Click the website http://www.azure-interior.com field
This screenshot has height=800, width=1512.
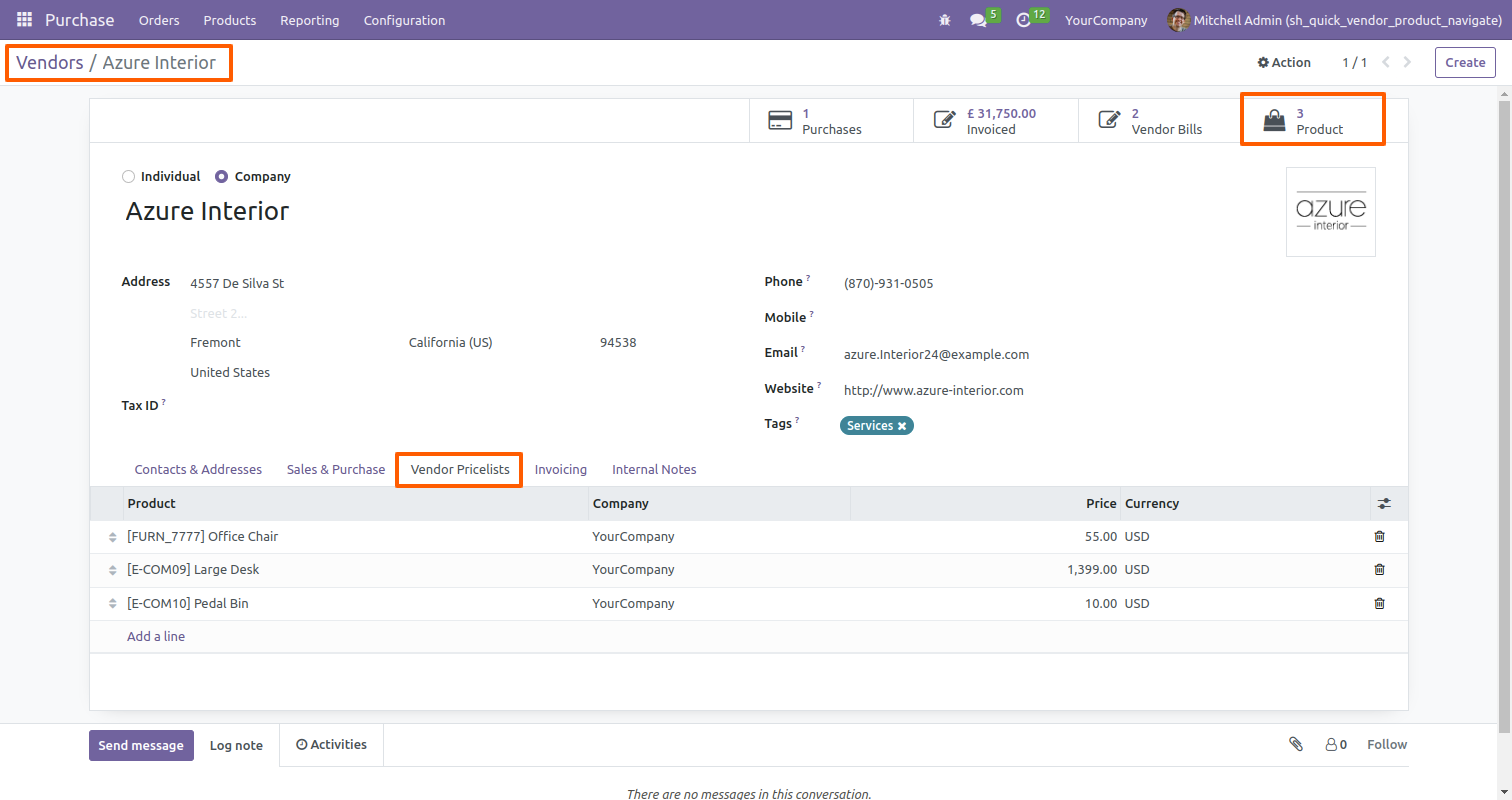(934, 391)
